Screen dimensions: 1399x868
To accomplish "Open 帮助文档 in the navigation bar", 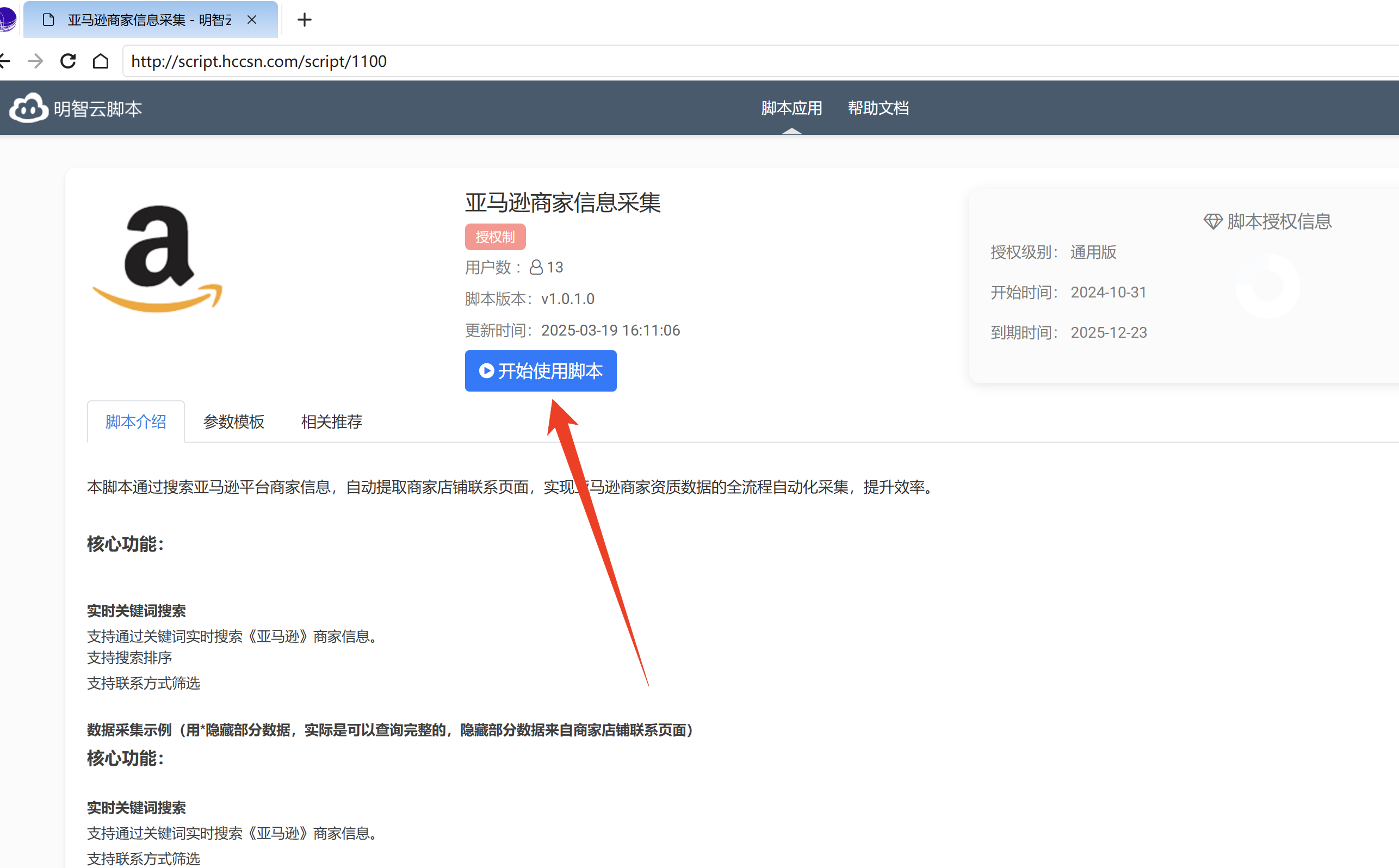I will pos(878,108).
